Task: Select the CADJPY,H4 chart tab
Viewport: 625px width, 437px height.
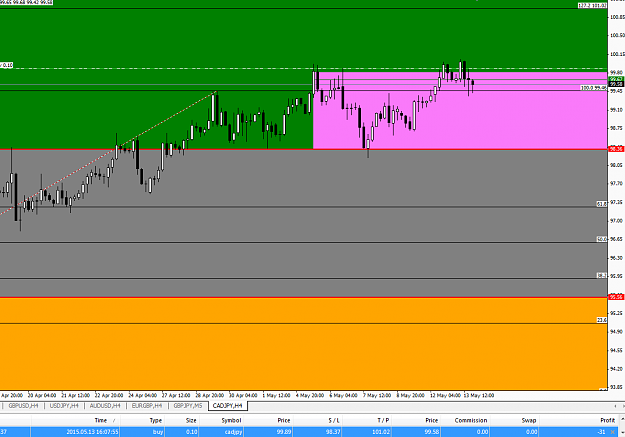Action: coord(228,406)
